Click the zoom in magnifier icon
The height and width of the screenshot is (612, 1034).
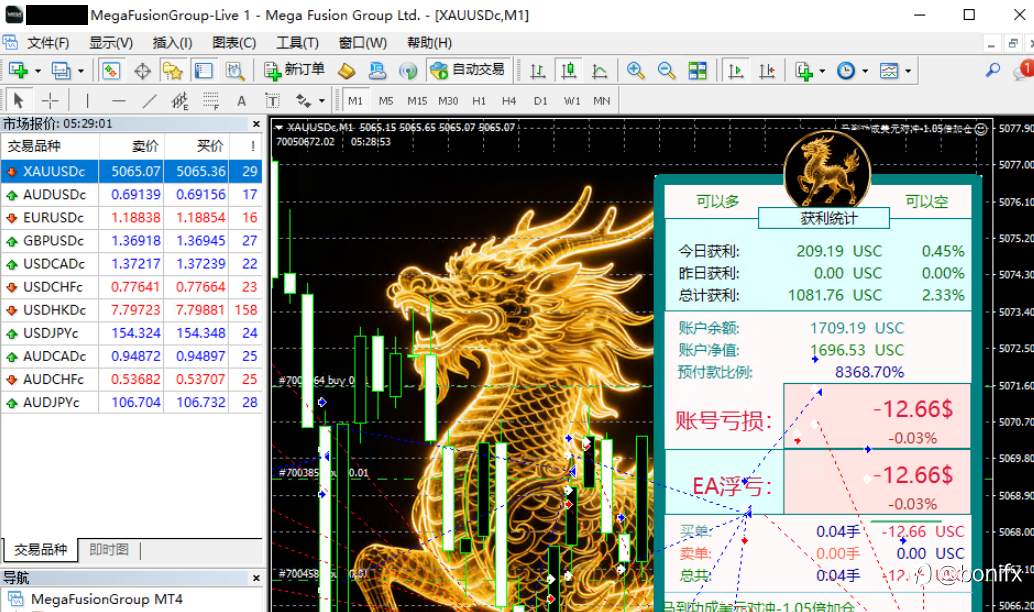634,70
